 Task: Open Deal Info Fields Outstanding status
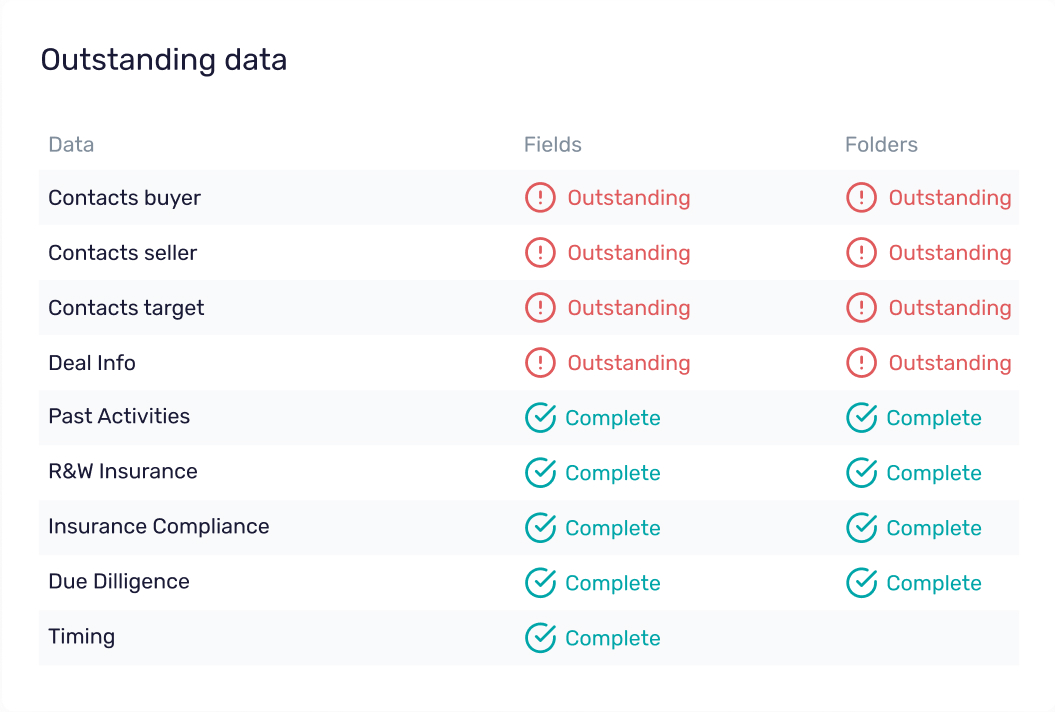628,363
